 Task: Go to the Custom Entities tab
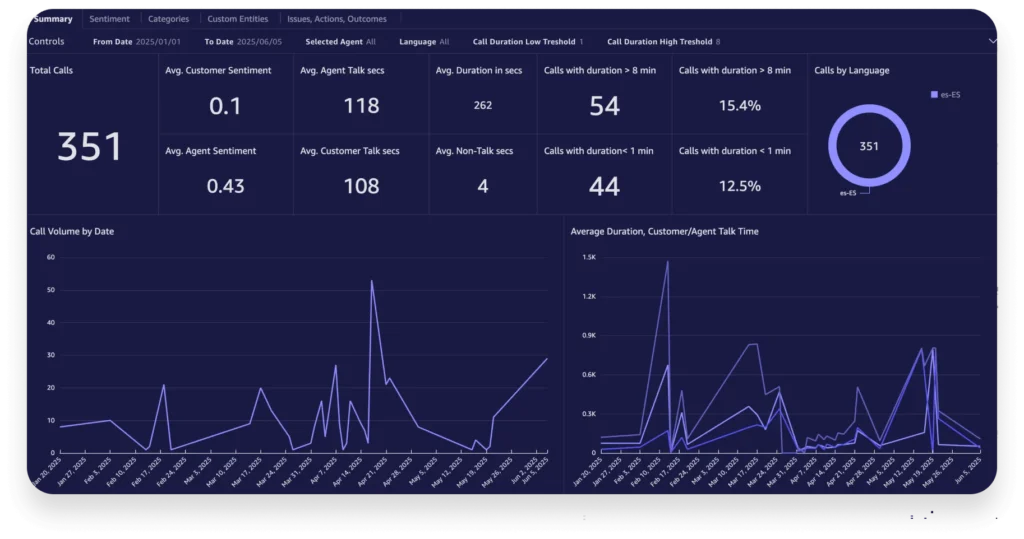pyautogui.click(x=237, y=19)
